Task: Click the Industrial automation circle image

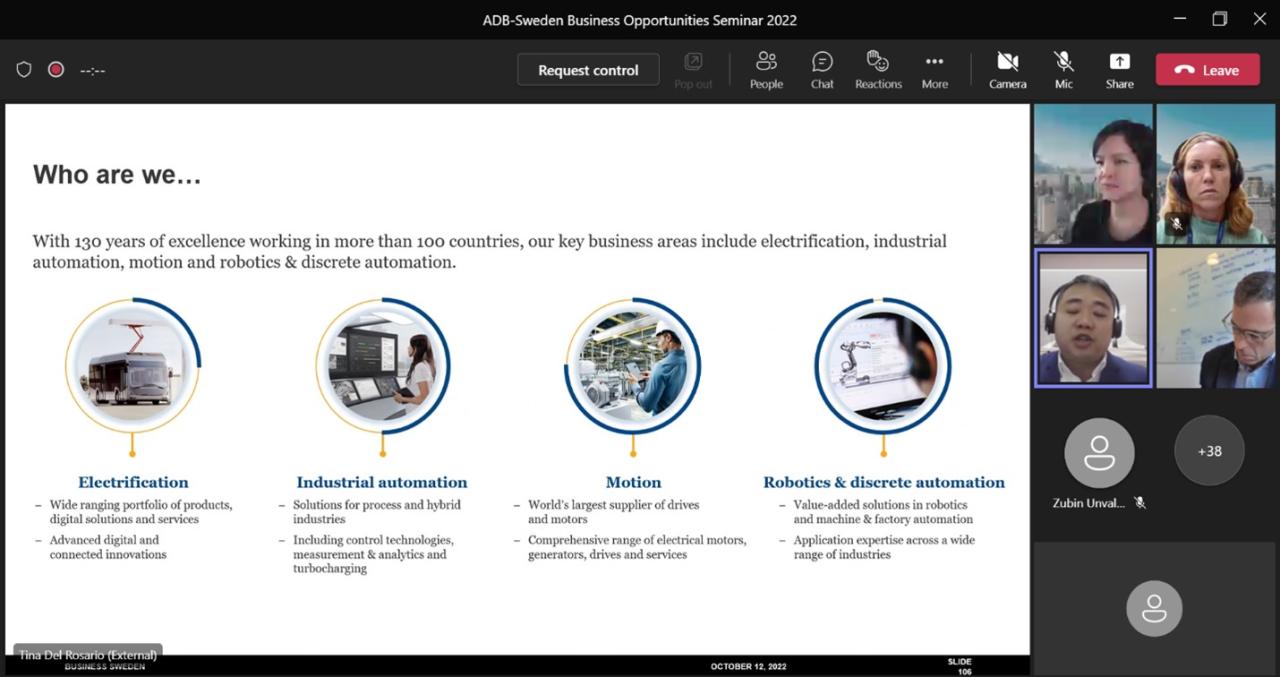Action: (x=382, y=365)
